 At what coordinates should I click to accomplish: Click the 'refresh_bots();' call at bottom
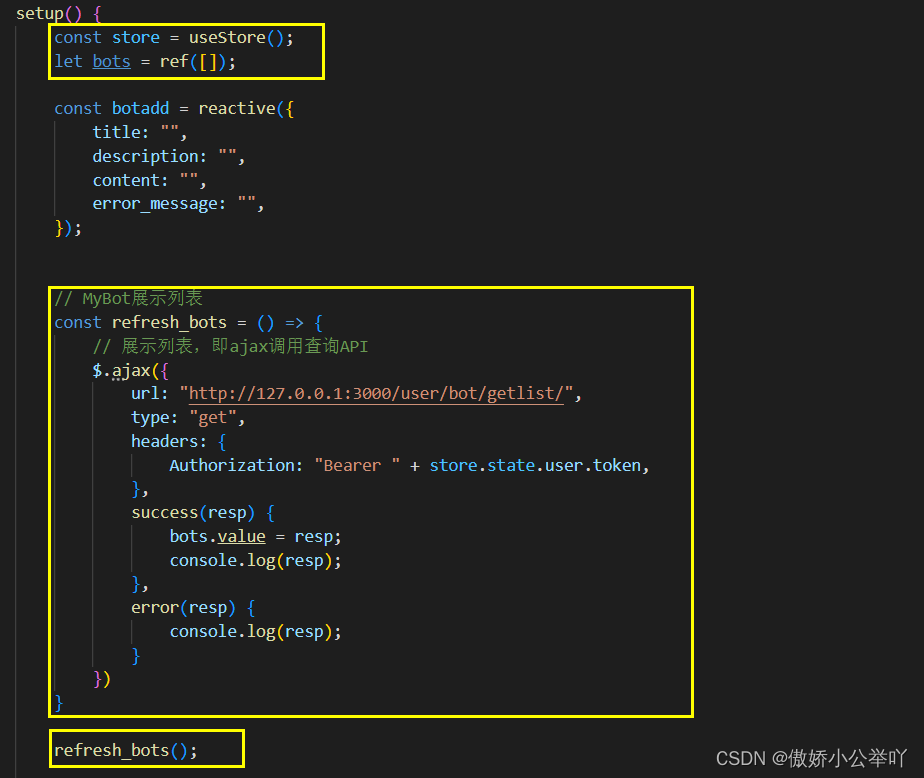pyautogui.click(x=126, y=750)
